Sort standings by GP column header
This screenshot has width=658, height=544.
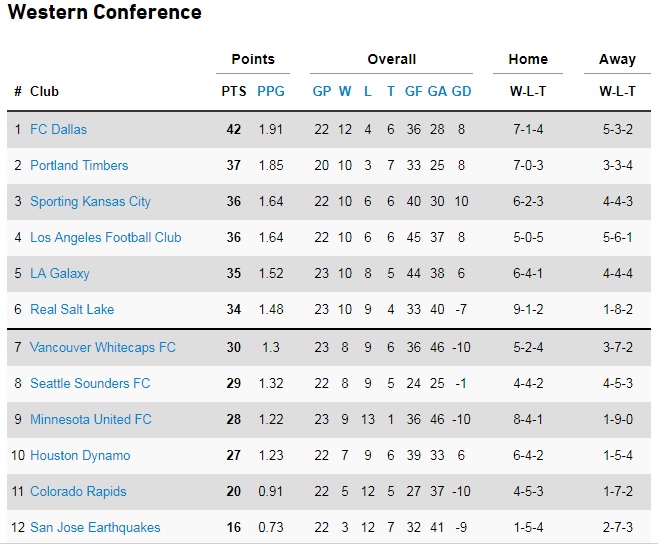click(x=322, y=91)
